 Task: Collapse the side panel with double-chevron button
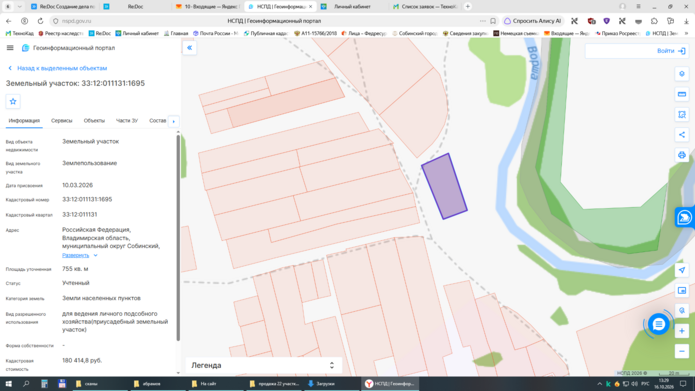click(189, 48)
